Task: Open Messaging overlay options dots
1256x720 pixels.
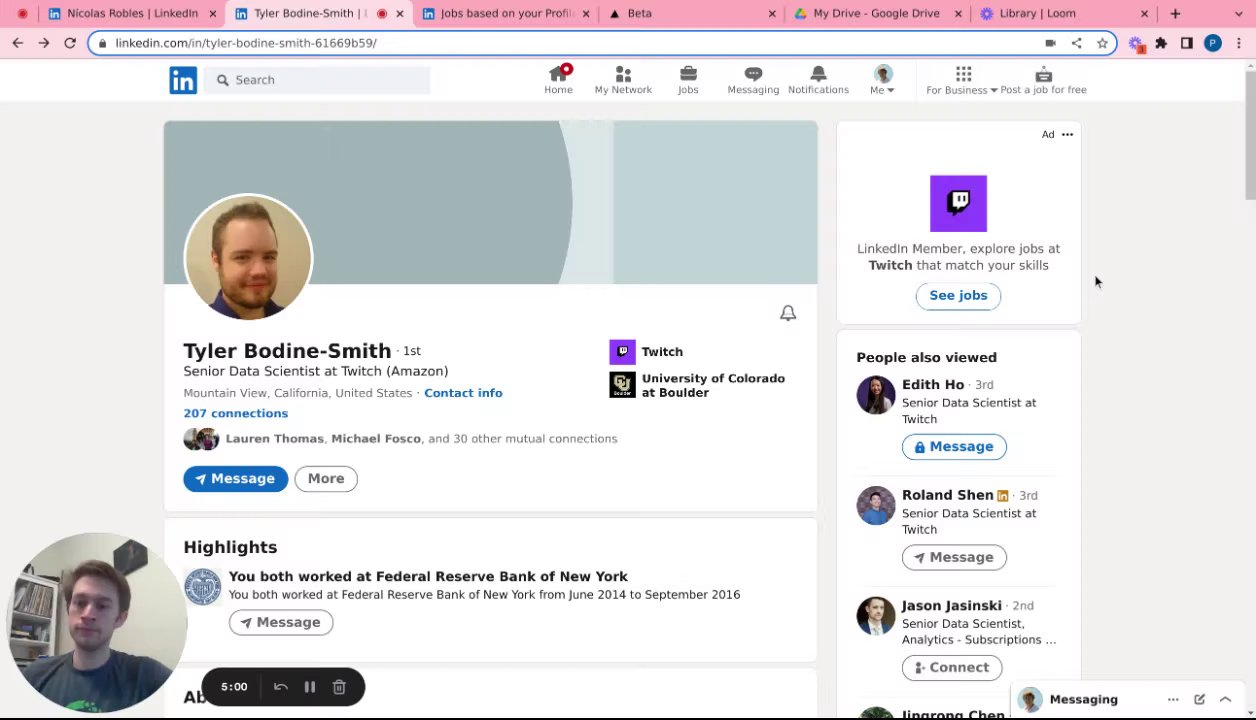Action: tap(1173, 700)
